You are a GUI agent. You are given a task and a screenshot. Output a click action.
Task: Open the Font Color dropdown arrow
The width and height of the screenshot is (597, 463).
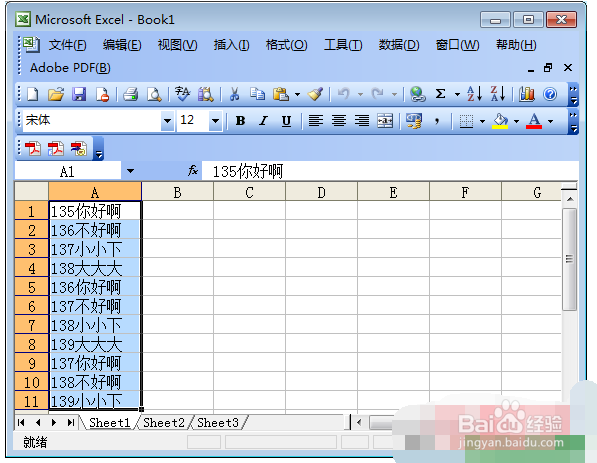pyautogui.click(x=551, y=121)
